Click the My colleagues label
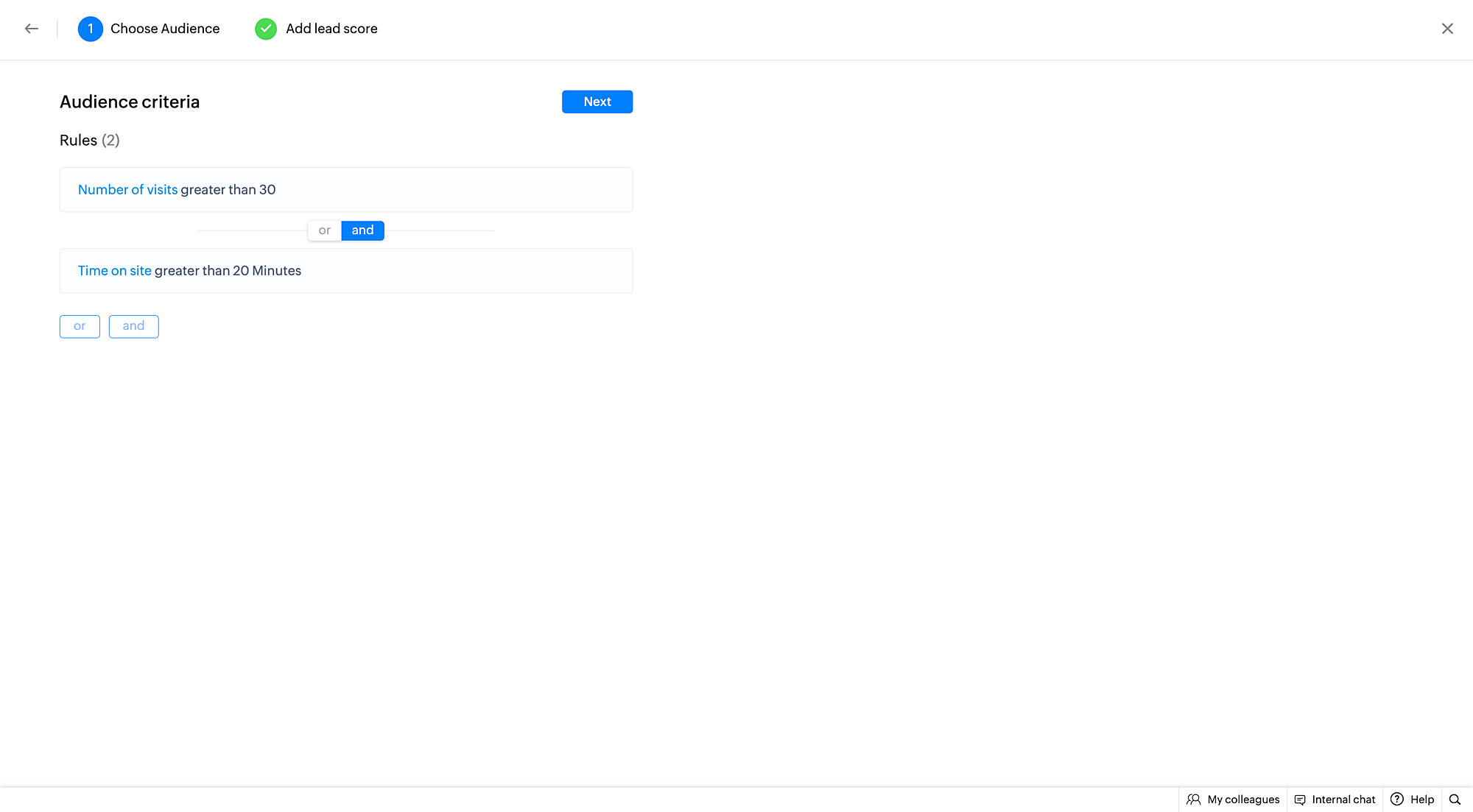The image size is (1473, 812). 1243,799
